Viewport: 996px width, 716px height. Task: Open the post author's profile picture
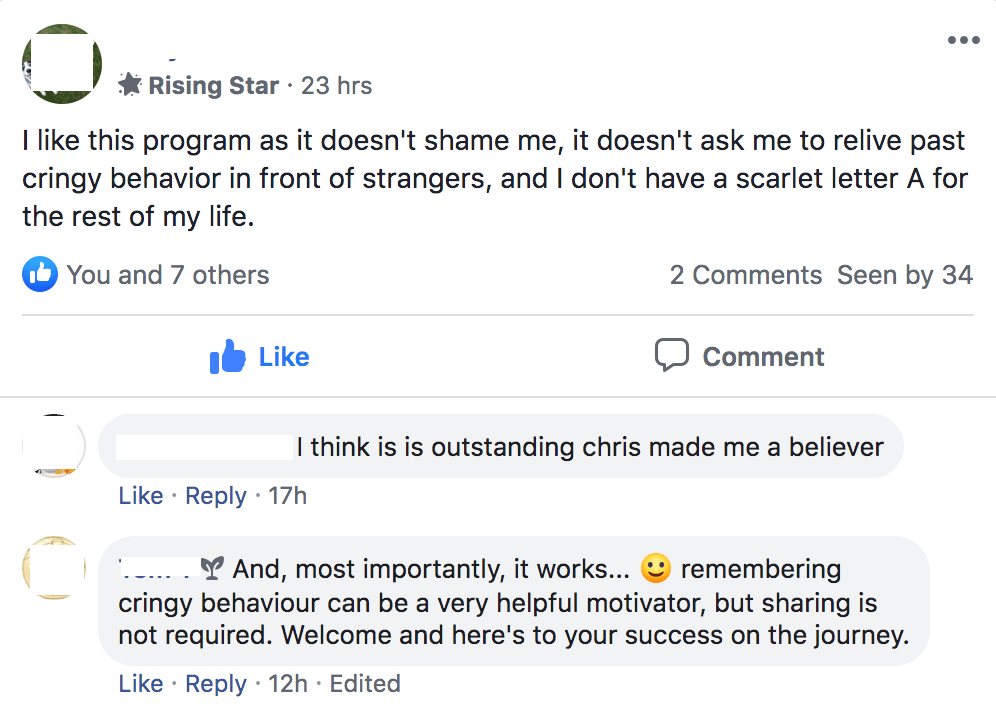coord(62,64)
